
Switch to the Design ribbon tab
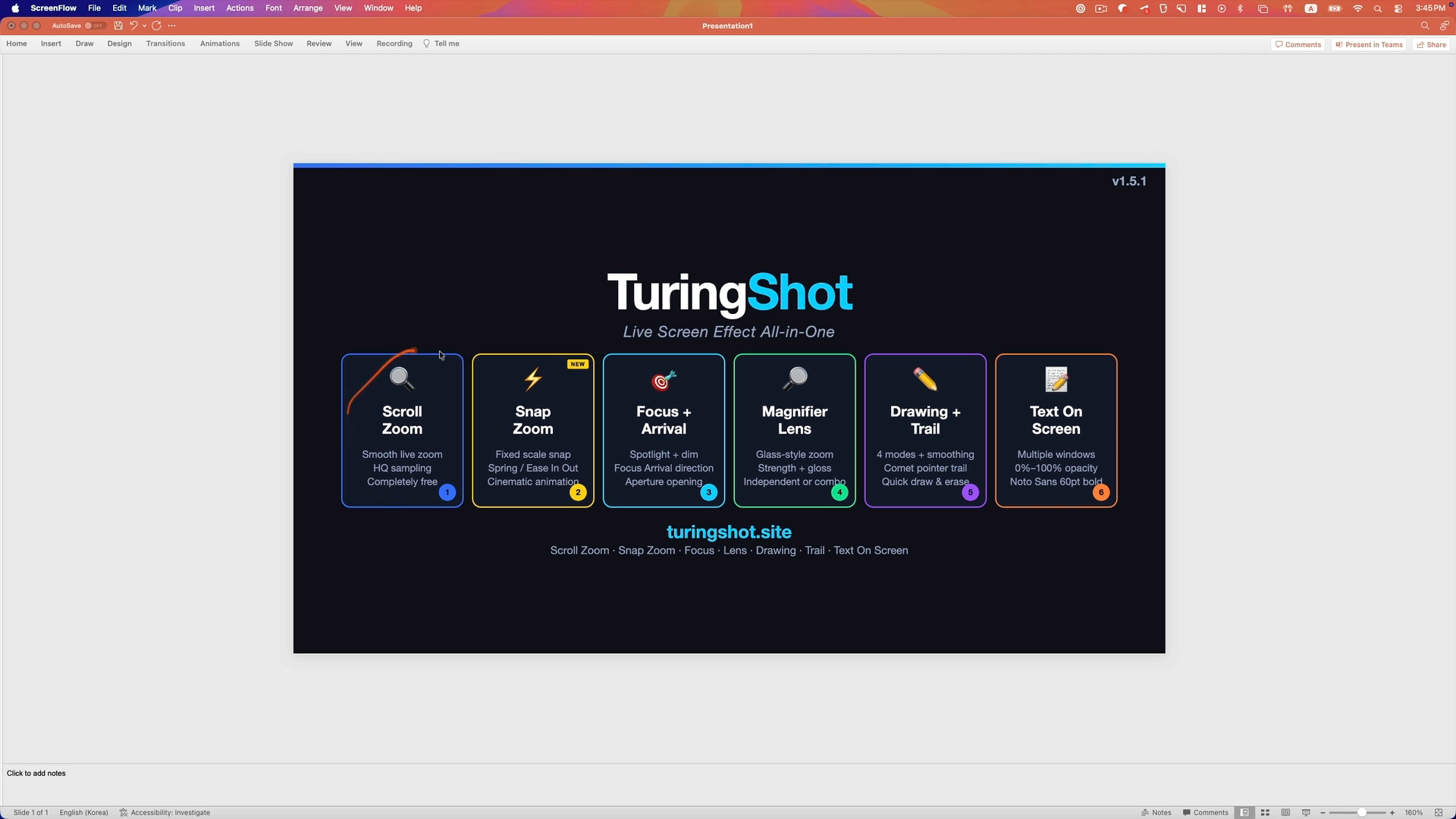119,44
